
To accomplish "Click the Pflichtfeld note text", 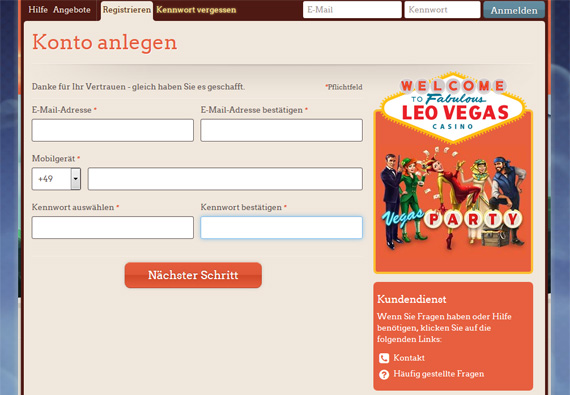I will pos(344,87).
